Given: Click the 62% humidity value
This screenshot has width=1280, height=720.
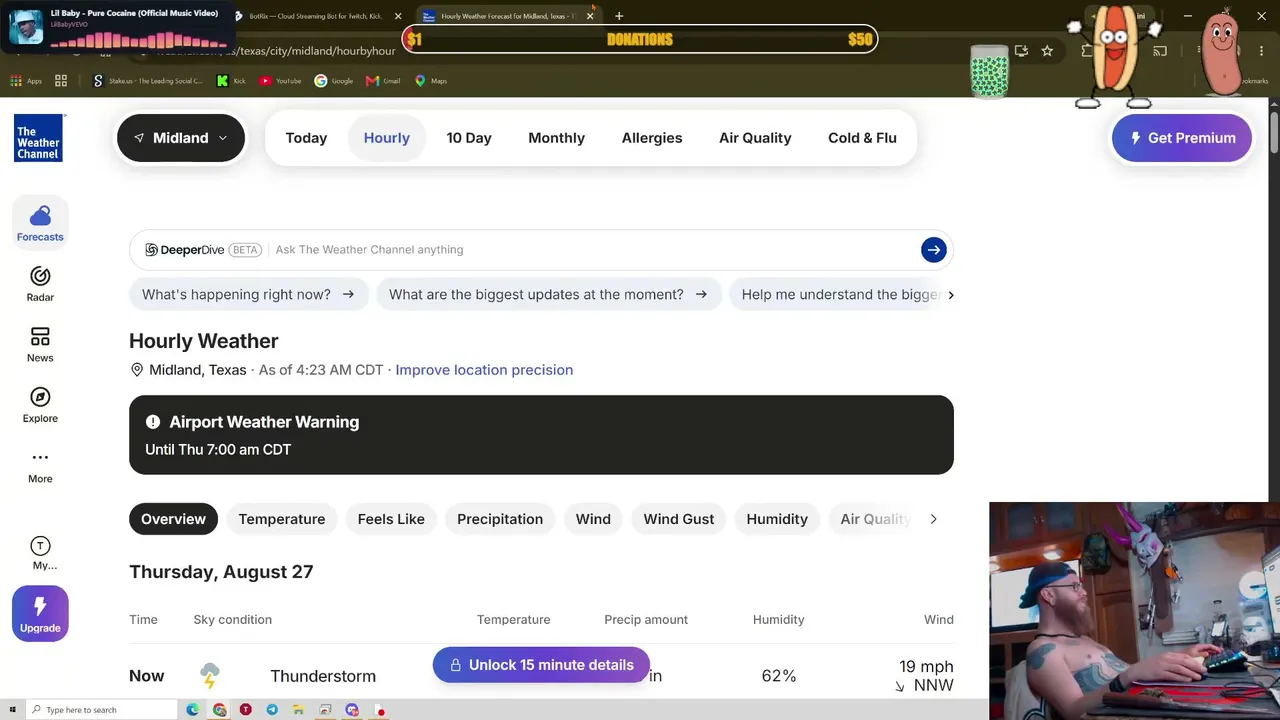Looking at the screenshot, I should point(778,676).
